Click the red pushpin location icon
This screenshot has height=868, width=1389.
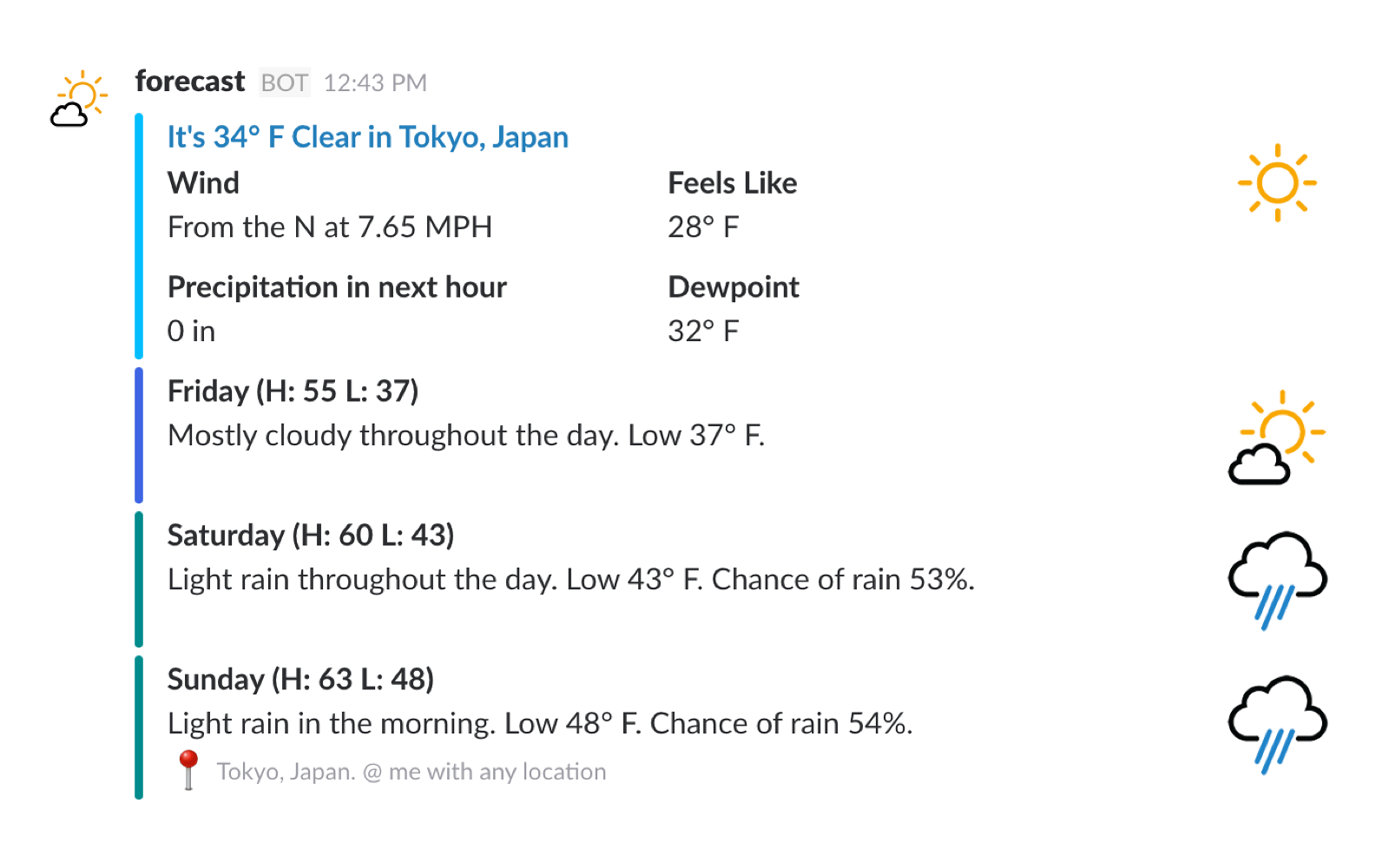[188, 770]
